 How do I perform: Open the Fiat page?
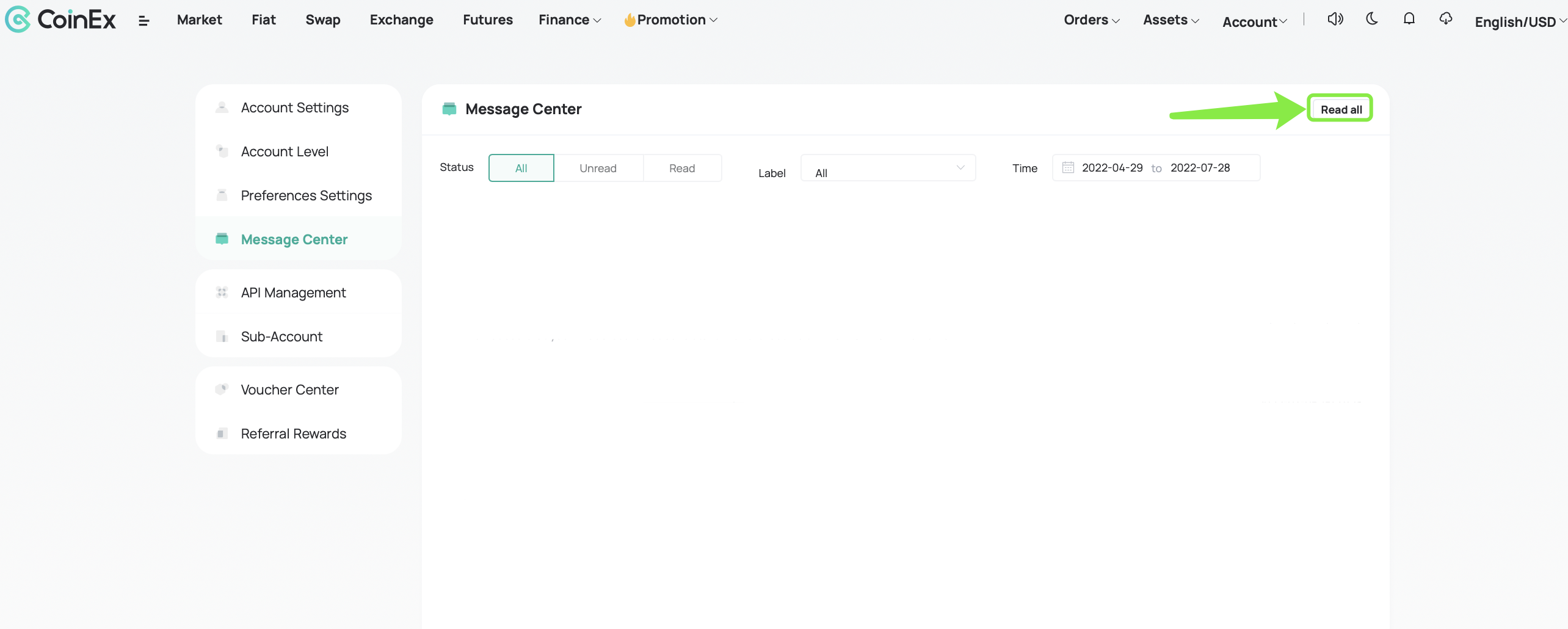(264, 20)
